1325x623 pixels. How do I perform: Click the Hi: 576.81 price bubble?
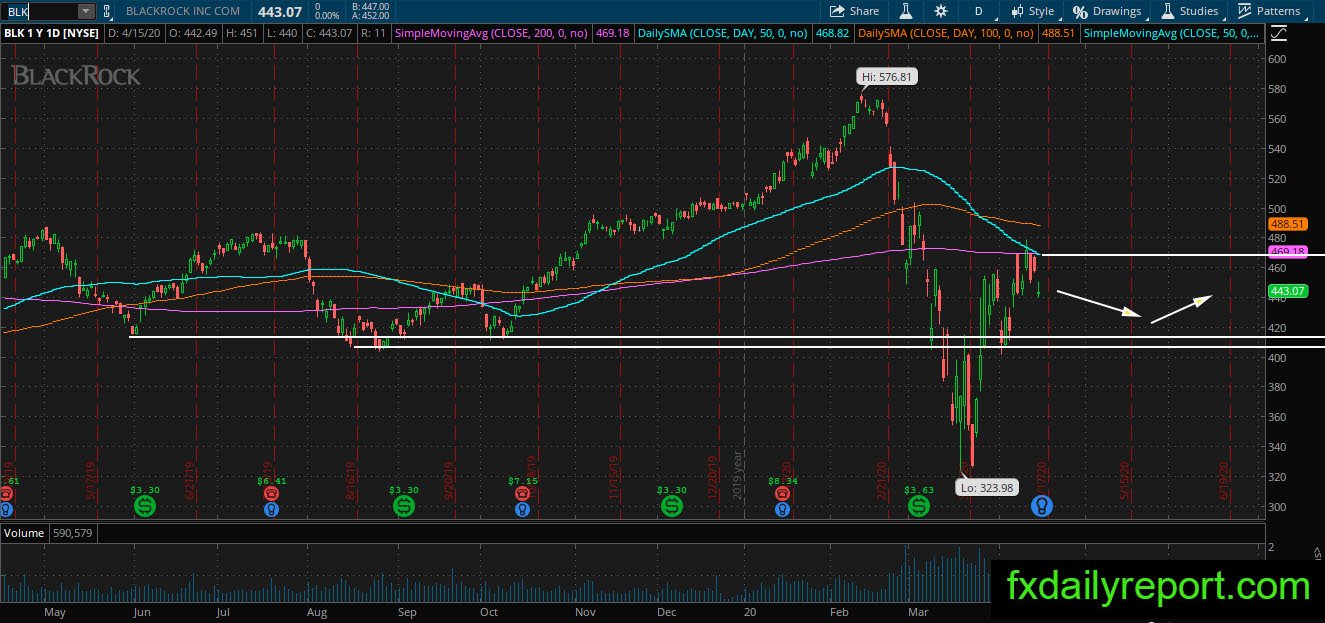pyautogui.click(x=887, y=77)
